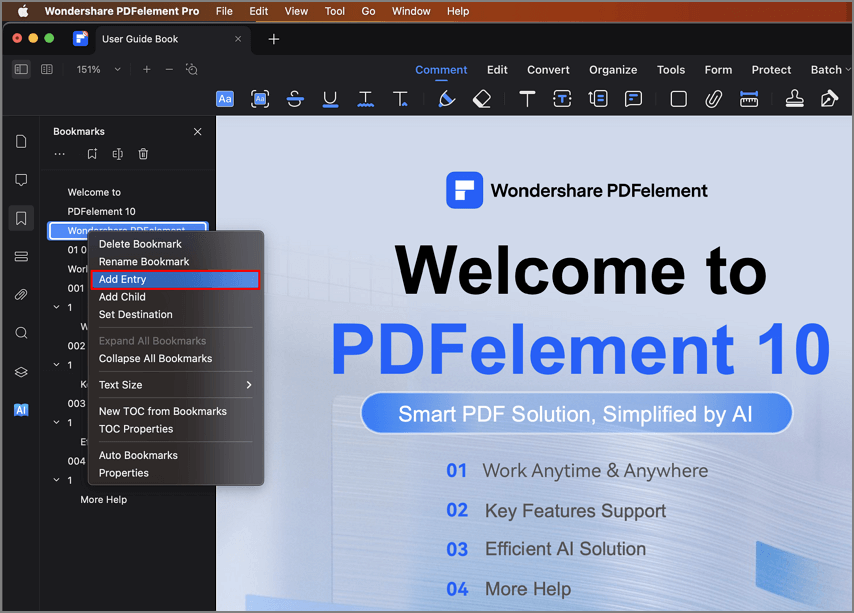This screenshot has width=854, height=613.
Task: Choose Add Entry from context menu
Action: point(175,279)
